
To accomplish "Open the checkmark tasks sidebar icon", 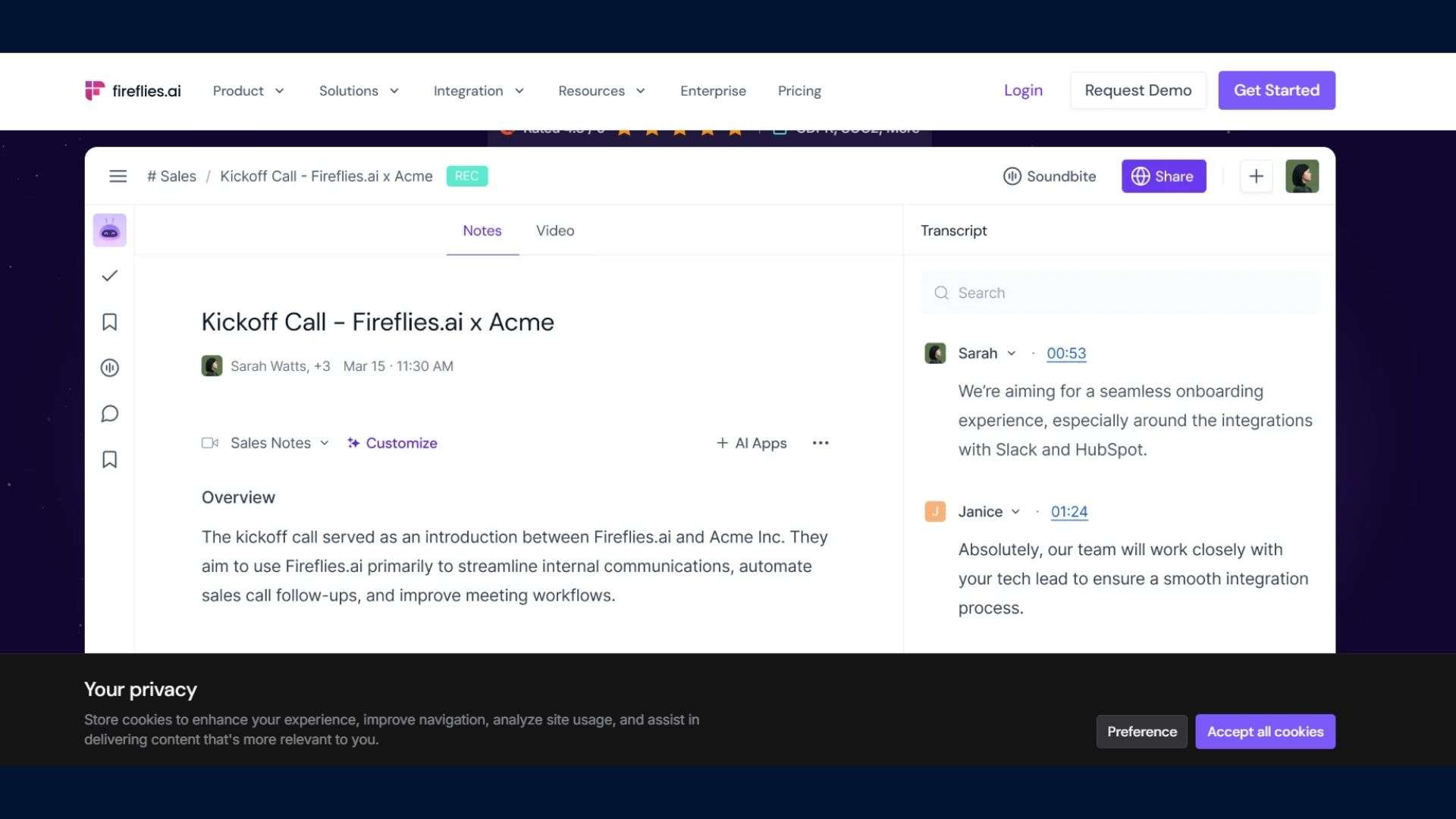I will click(110, 276).
